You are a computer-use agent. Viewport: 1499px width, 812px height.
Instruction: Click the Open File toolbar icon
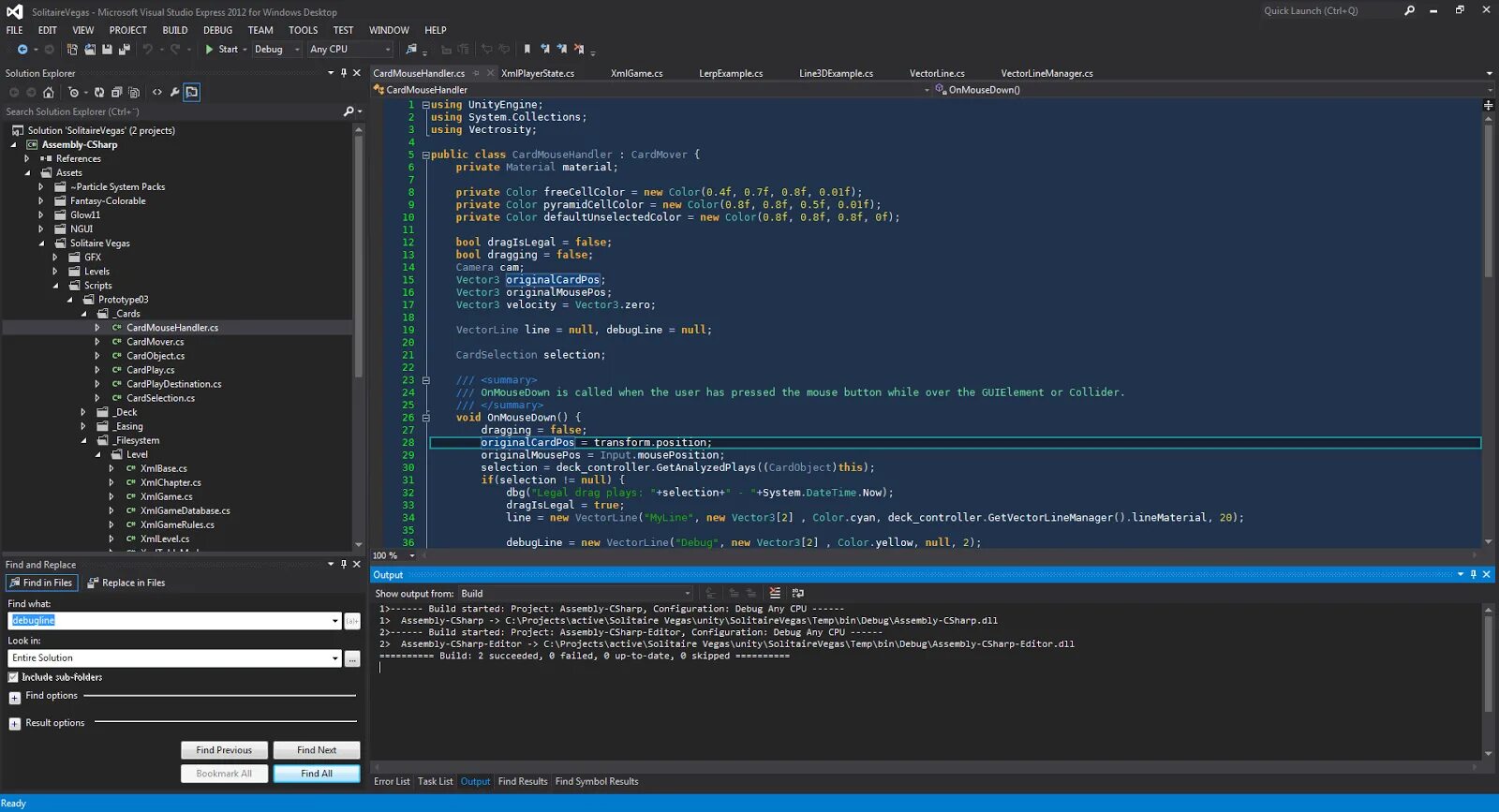tap(90, 50)
